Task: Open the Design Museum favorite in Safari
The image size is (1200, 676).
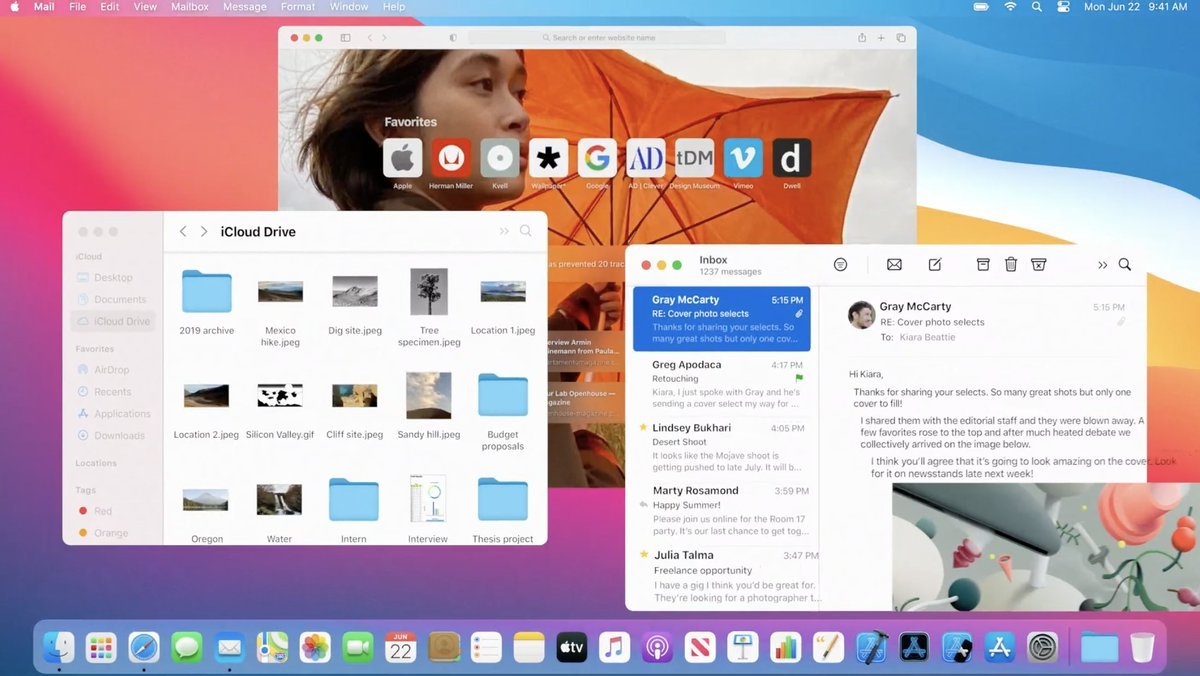Action: (x=694, y=158)
